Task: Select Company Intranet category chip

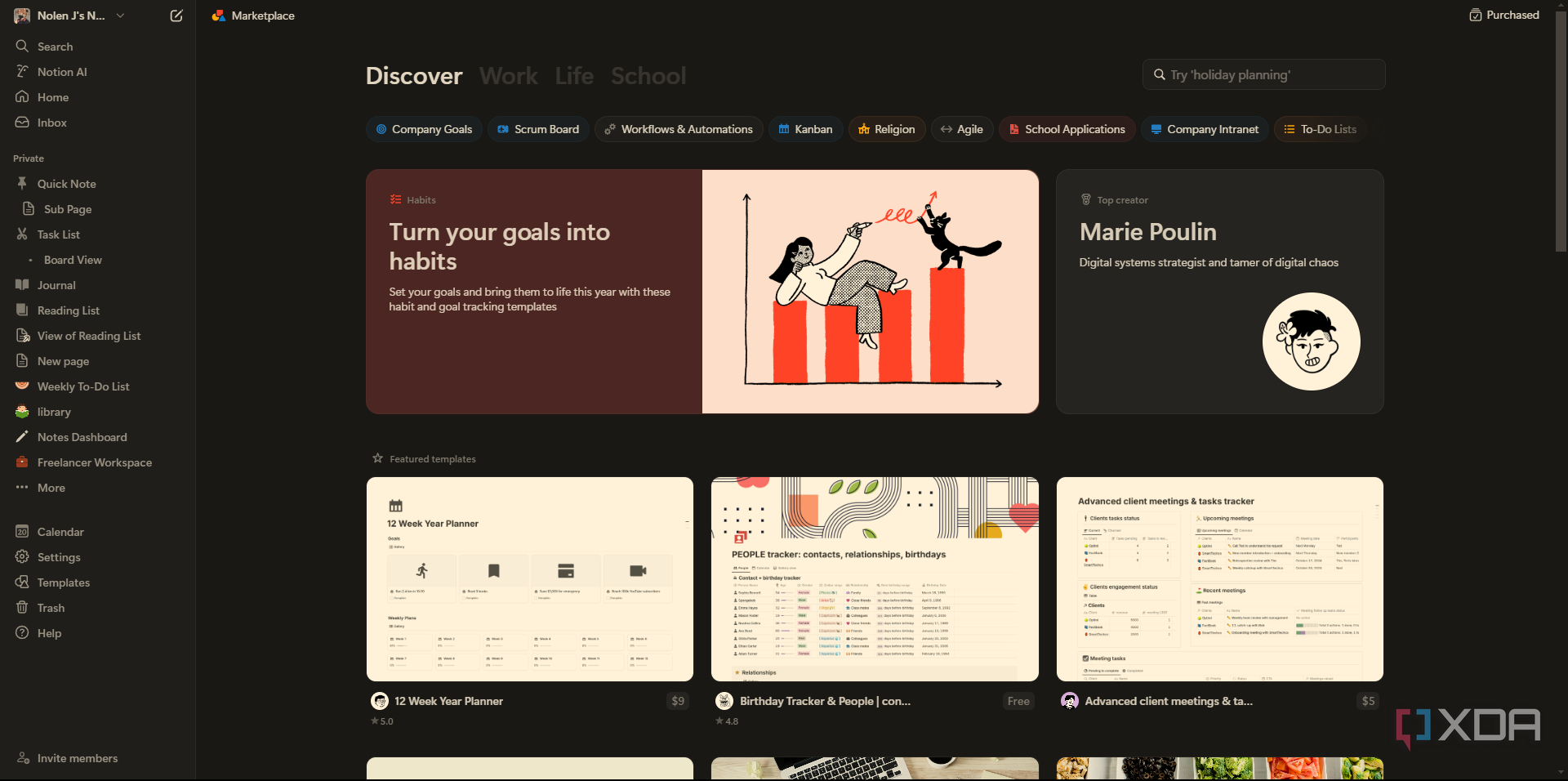Action: (1205, 129)
